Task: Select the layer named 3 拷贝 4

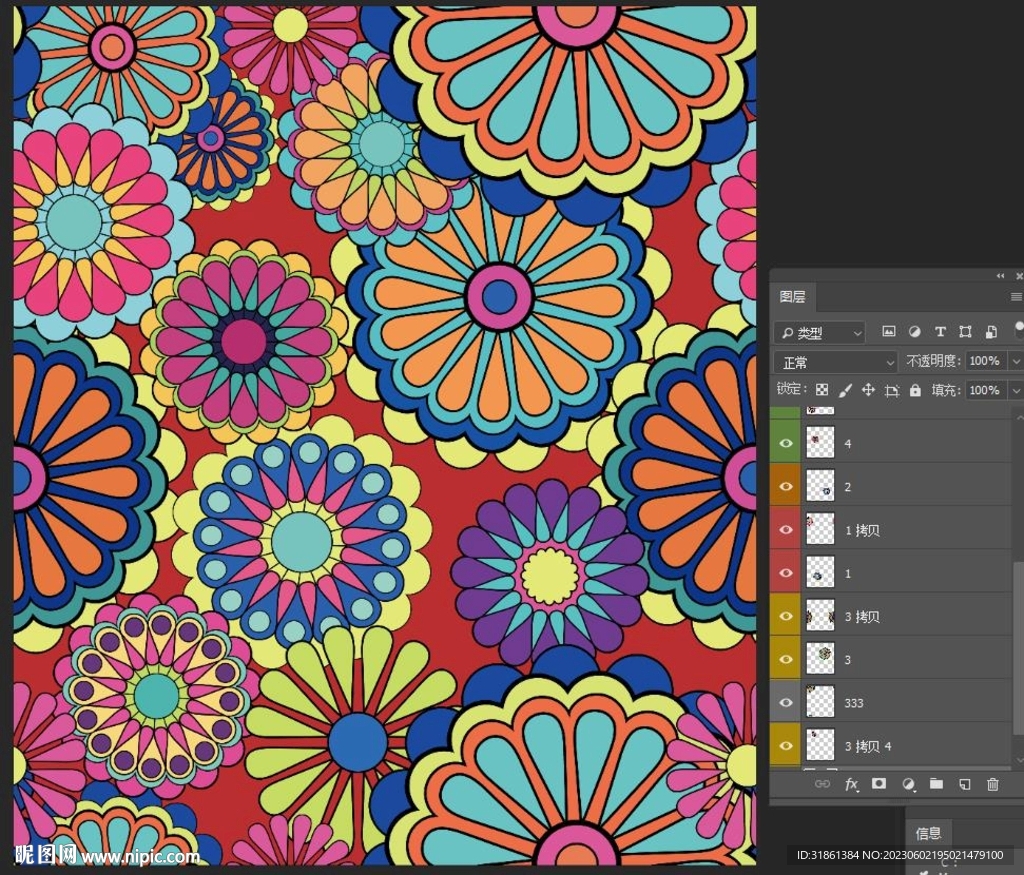Action: [x=868, y=746]
